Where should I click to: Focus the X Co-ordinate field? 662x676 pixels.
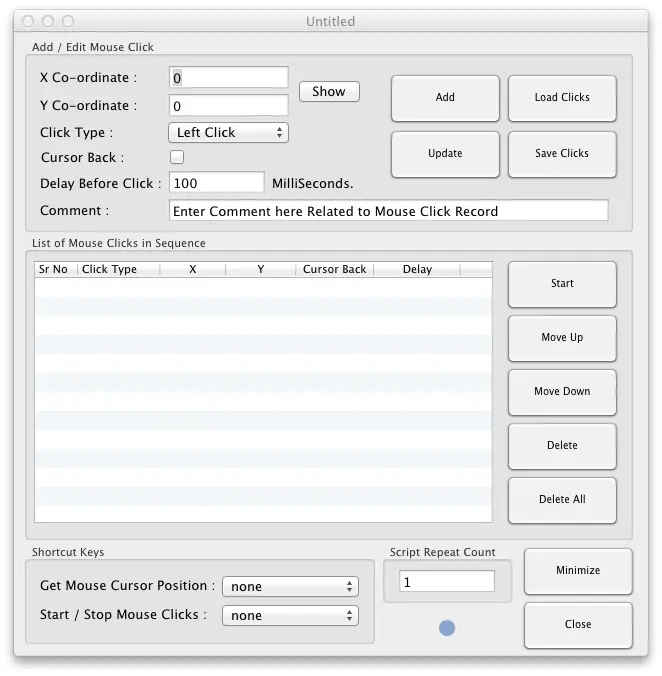(x=229, y=78)
